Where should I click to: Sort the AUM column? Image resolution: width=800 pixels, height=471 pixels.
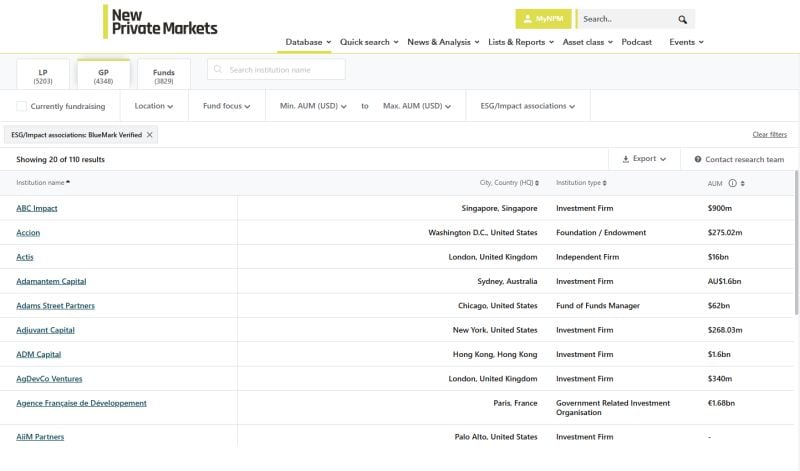[743, 183]
